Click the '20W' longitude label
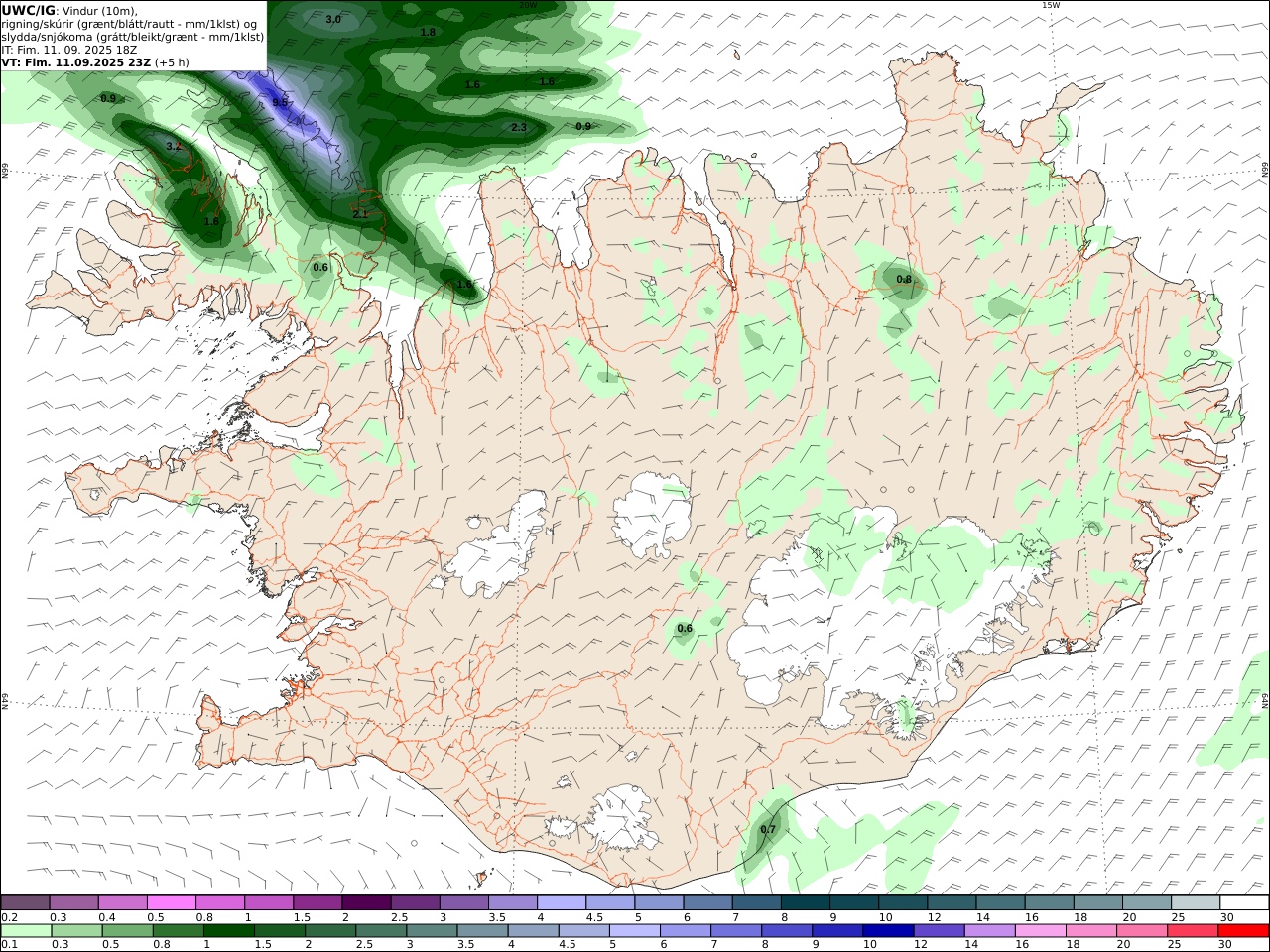The image size is (1270, 952). coord(528,5)
